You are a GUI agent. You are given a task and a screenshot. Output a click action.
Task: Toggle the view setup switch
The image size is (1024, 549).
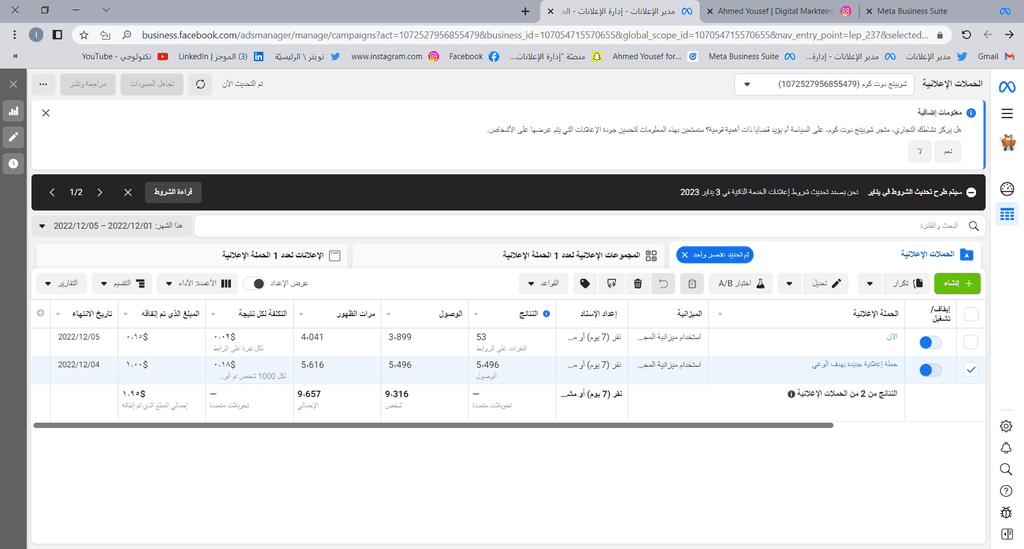tap(255, 283)
